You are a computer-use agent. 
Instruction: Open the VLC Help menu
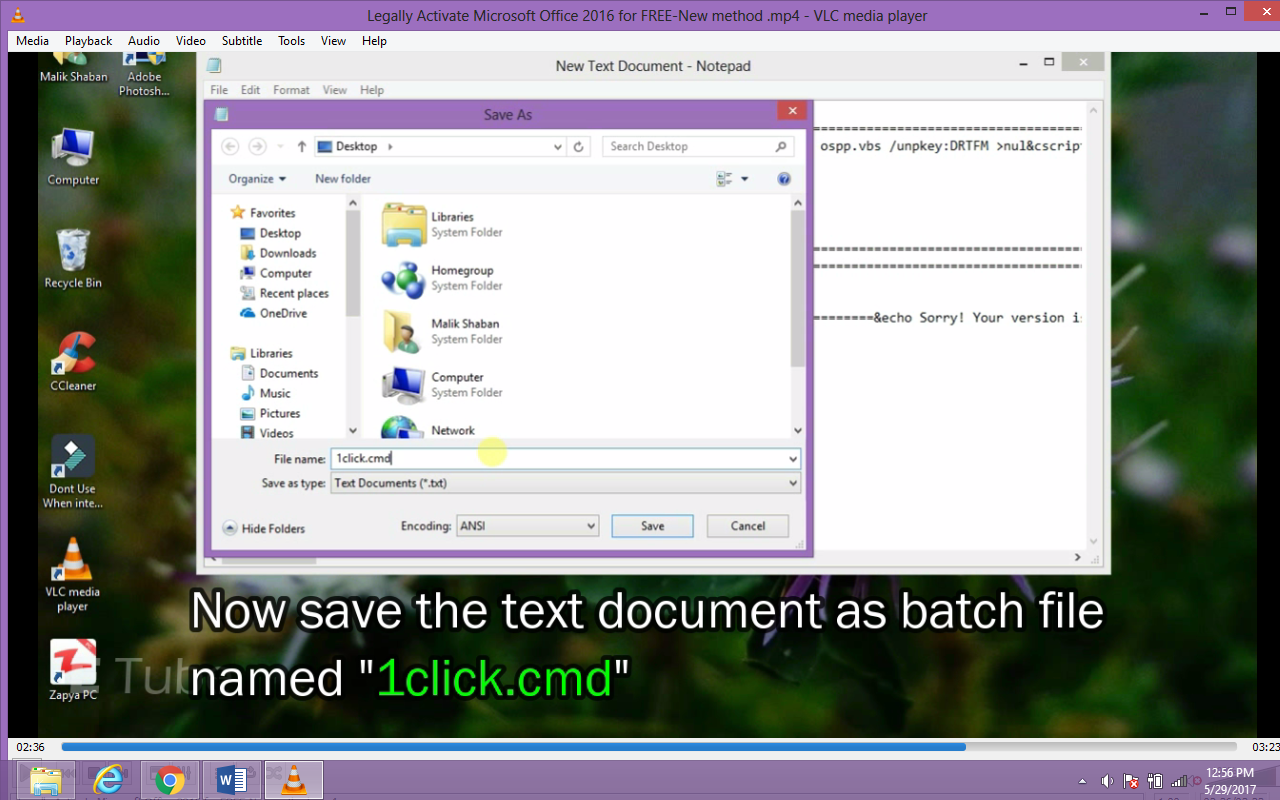tap(374, 41)
